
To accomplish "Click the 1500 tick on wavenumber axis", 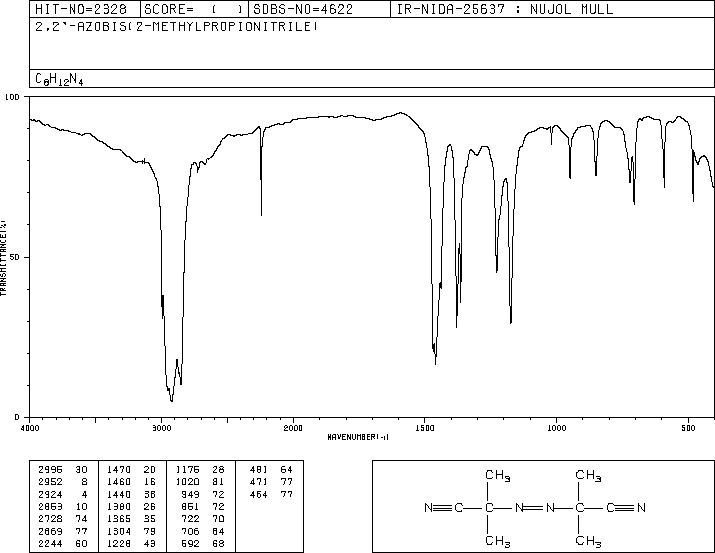I will point(425,427).
